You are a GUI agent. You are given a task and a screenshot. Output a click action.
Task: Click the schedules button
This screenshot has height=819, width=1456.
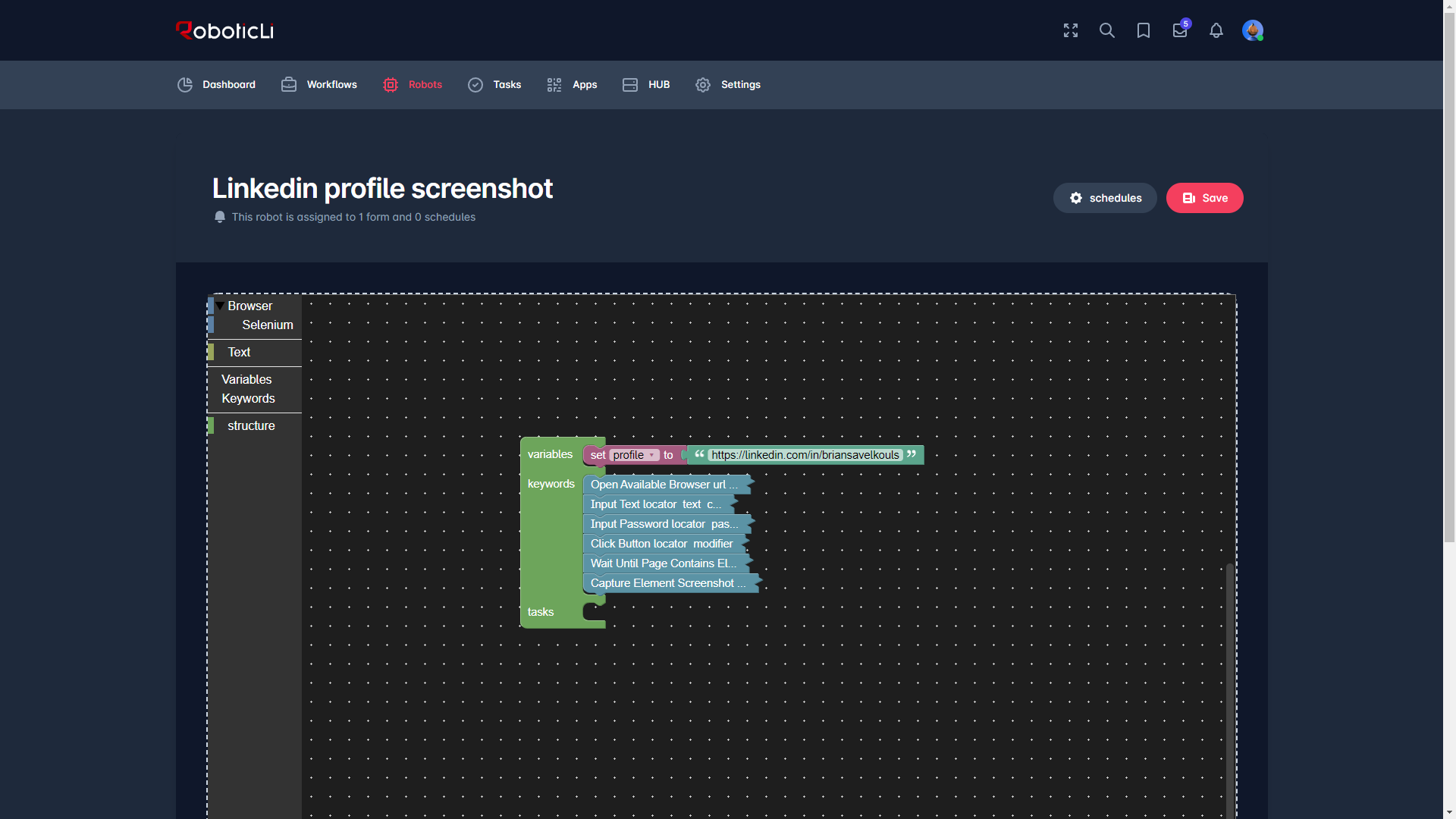click(x=1105, y=198)
